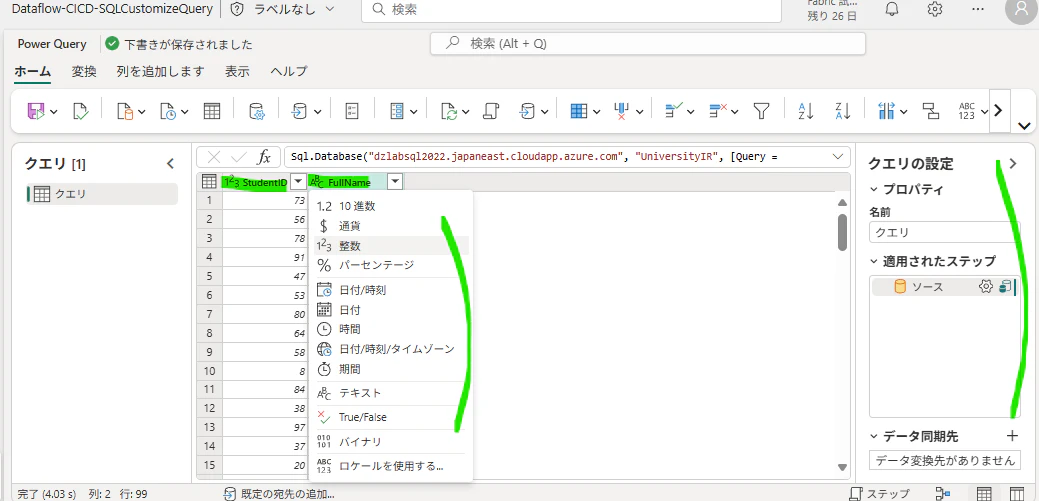Open the StudentID column filter dropdown
The width and height of the screenshot is (1039, 501).
coord(298,182)
